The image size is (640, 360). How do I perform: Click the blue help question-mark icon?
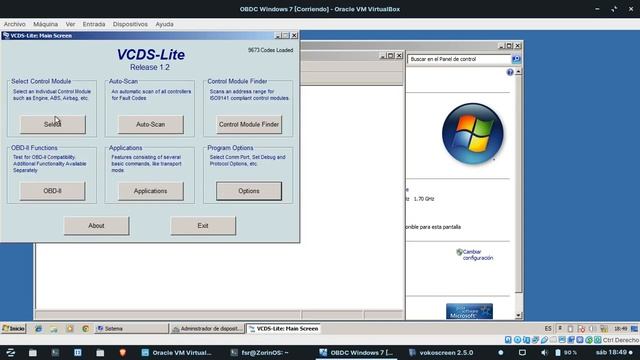pos(510,72)
